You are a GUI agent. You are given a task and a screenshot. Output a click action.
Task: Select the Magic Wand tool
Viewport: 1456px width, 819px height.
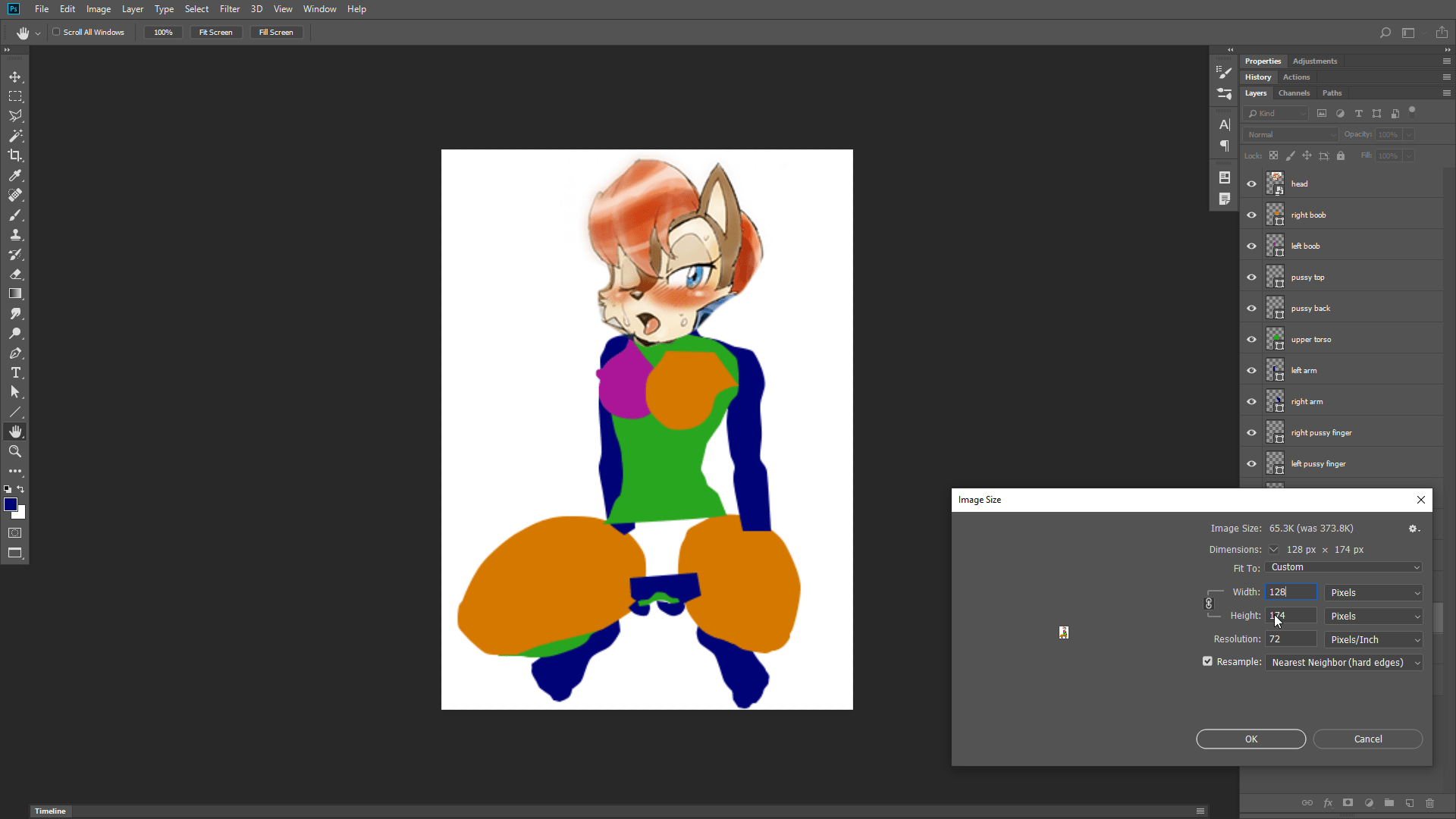coord(15,136)
